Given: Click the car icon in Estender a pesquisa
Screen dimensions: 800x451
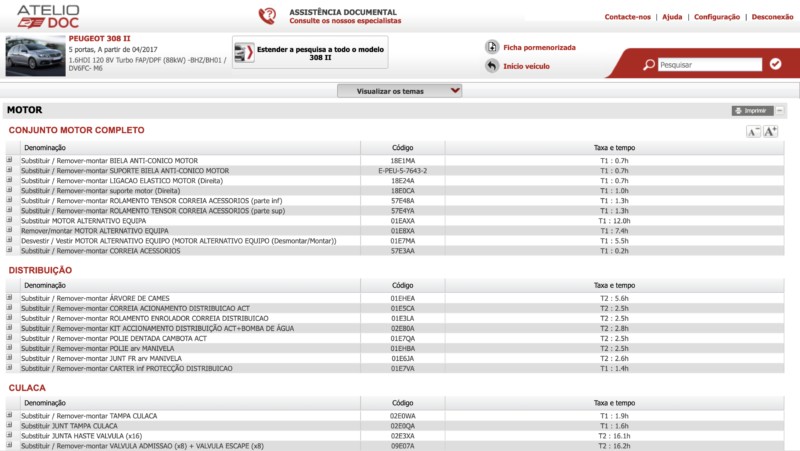Looking at the screenshot, I should [x=244, y=53].
